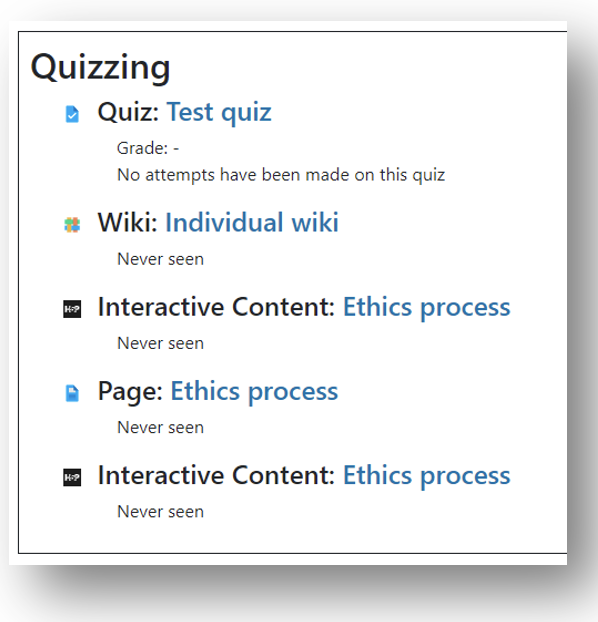Click the 'Wiki:' label text
This screenshot has height=622, width=598.
point(127,222)
